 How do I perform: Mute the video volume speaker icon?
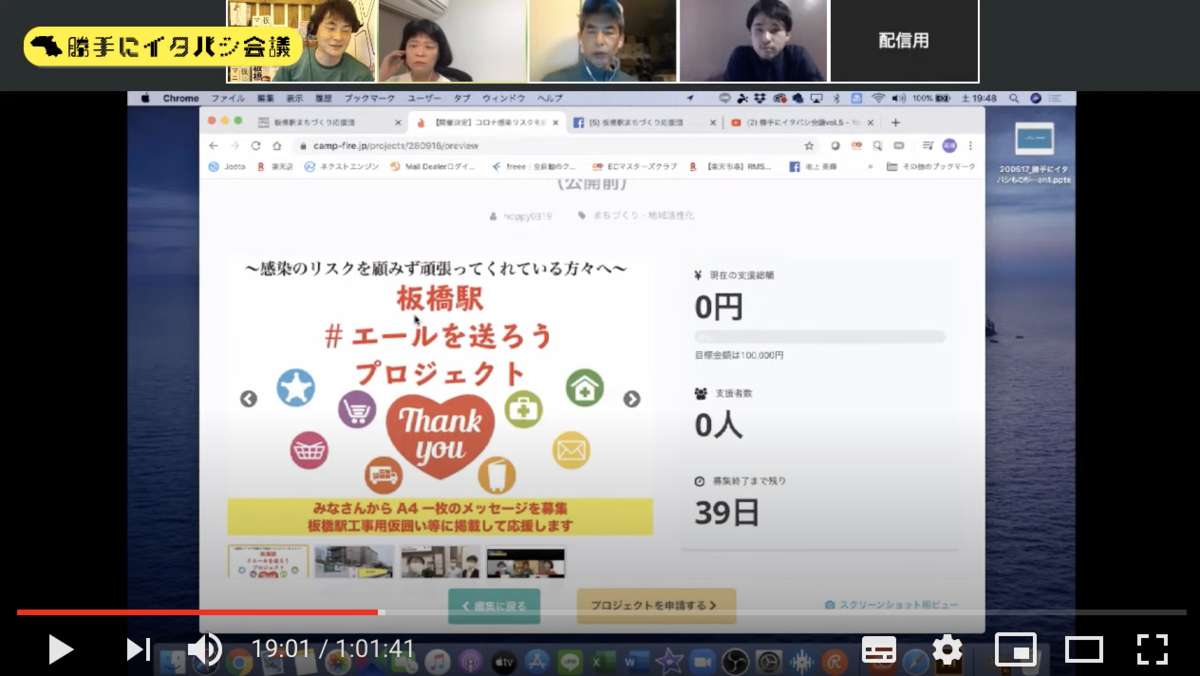point(205,650)
